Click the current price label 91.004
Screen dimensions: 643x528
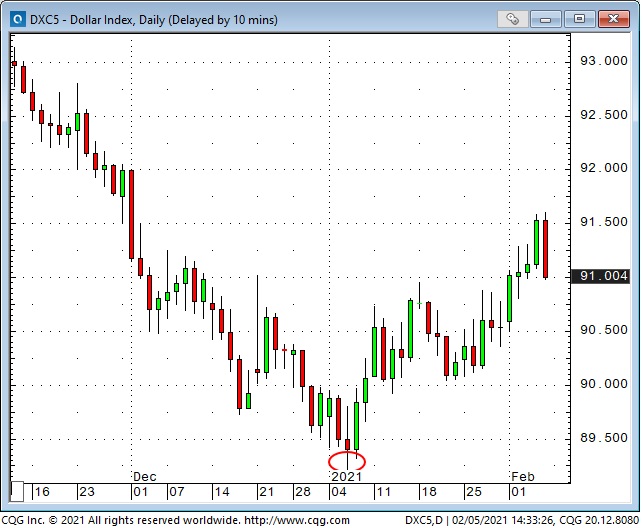600,276
